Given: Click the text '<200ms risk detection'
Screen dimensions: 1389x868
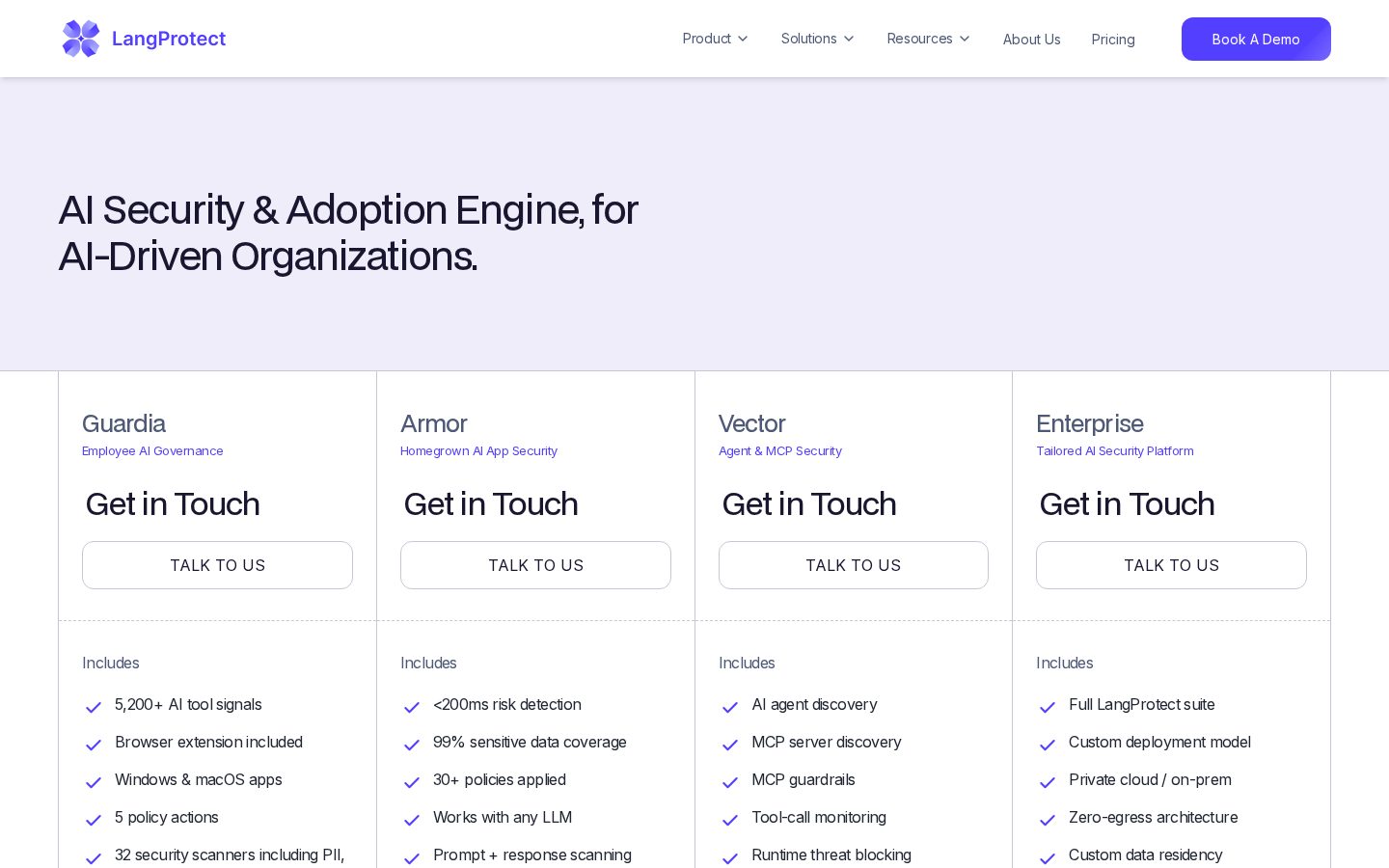Looking at the screenshot, I should pyautogui.click(x=507, y=705).
